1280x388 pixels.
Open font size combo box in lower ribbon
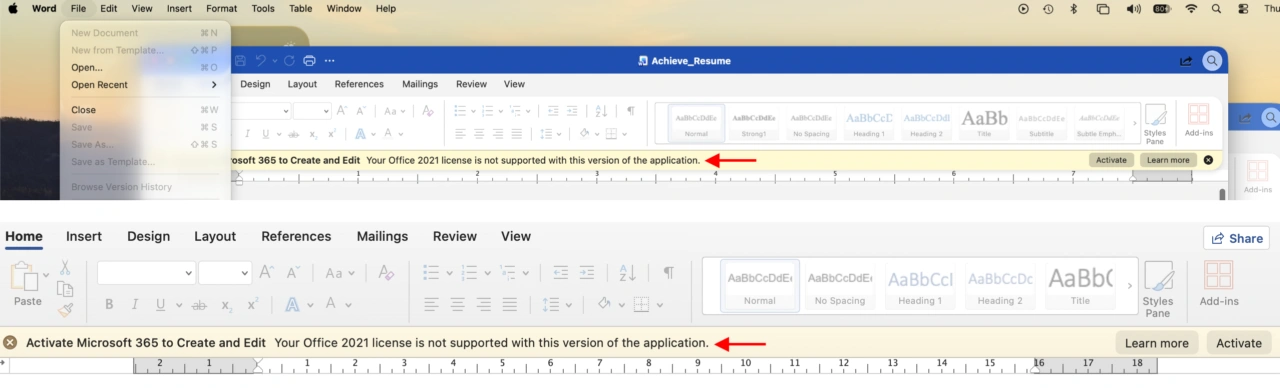(x=225, y=273)
